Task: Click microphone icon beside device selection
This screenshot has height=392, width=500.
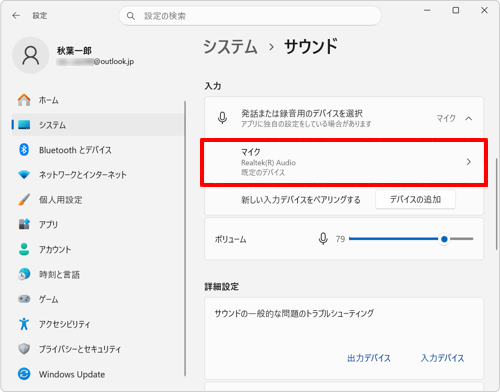Action: click(222, 118)
